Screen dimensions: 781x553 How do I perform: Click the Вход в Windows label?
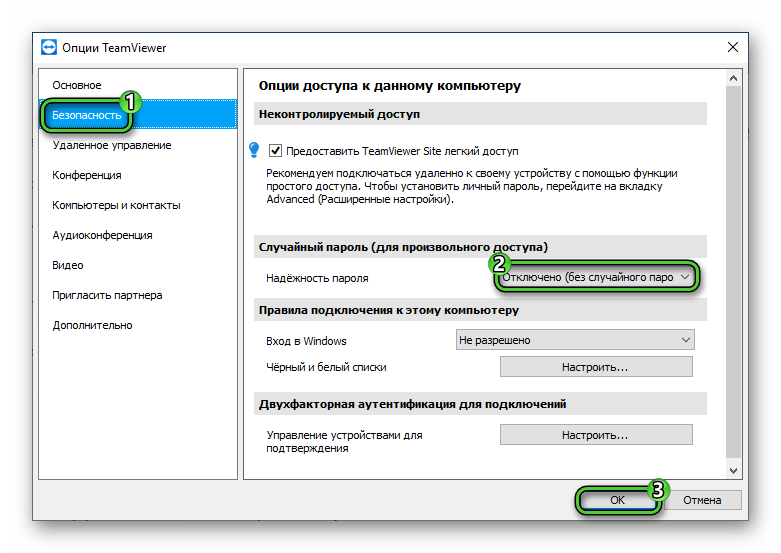[306, 341]
